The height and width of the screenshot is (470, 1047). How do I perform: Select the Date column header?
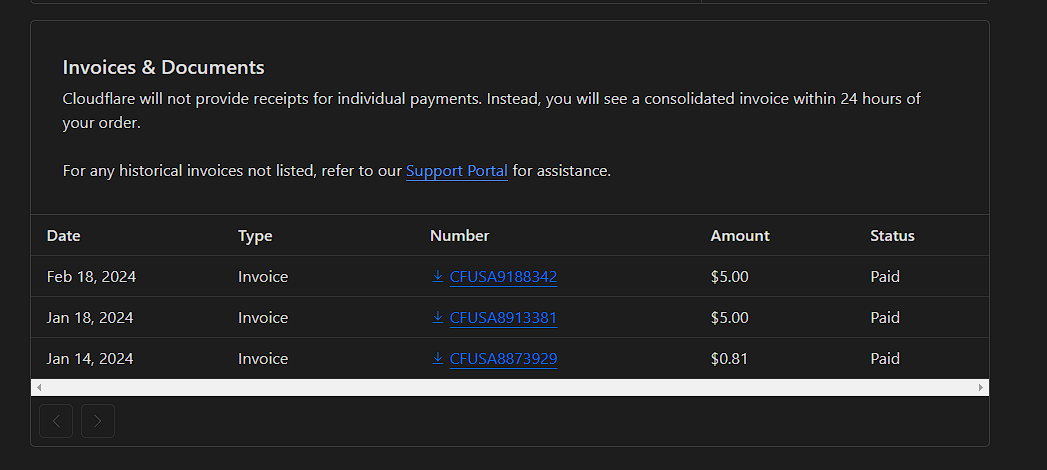[64, 236]
